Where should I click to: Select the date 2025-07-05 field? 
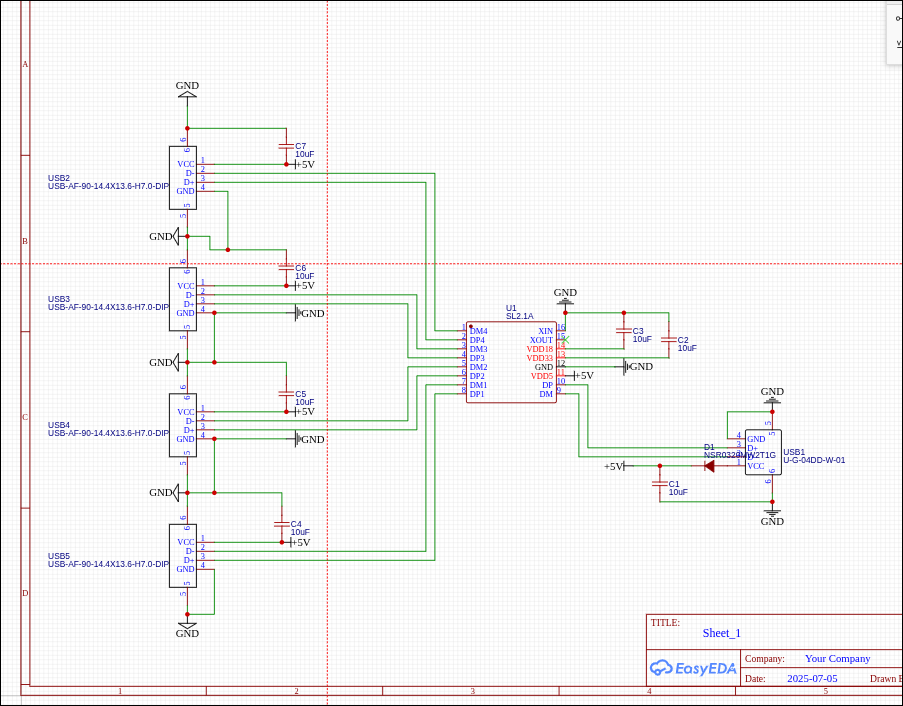point(812,678)
